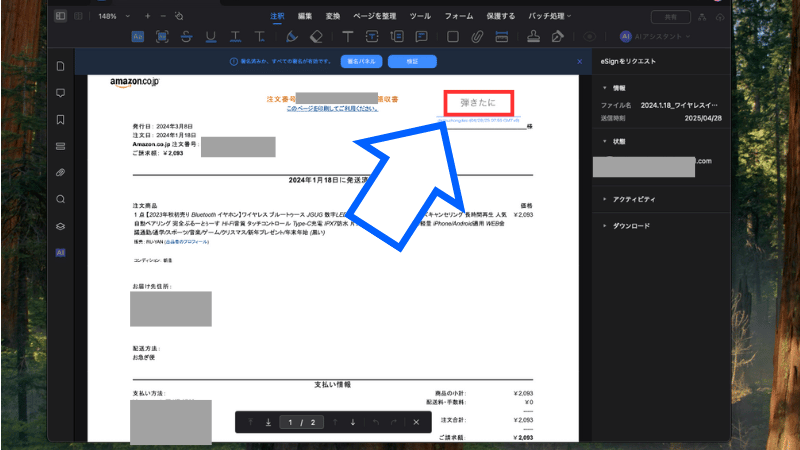Select the text callout tool
Viewport: 800px width, 450px height.
(x=397, y=36)
